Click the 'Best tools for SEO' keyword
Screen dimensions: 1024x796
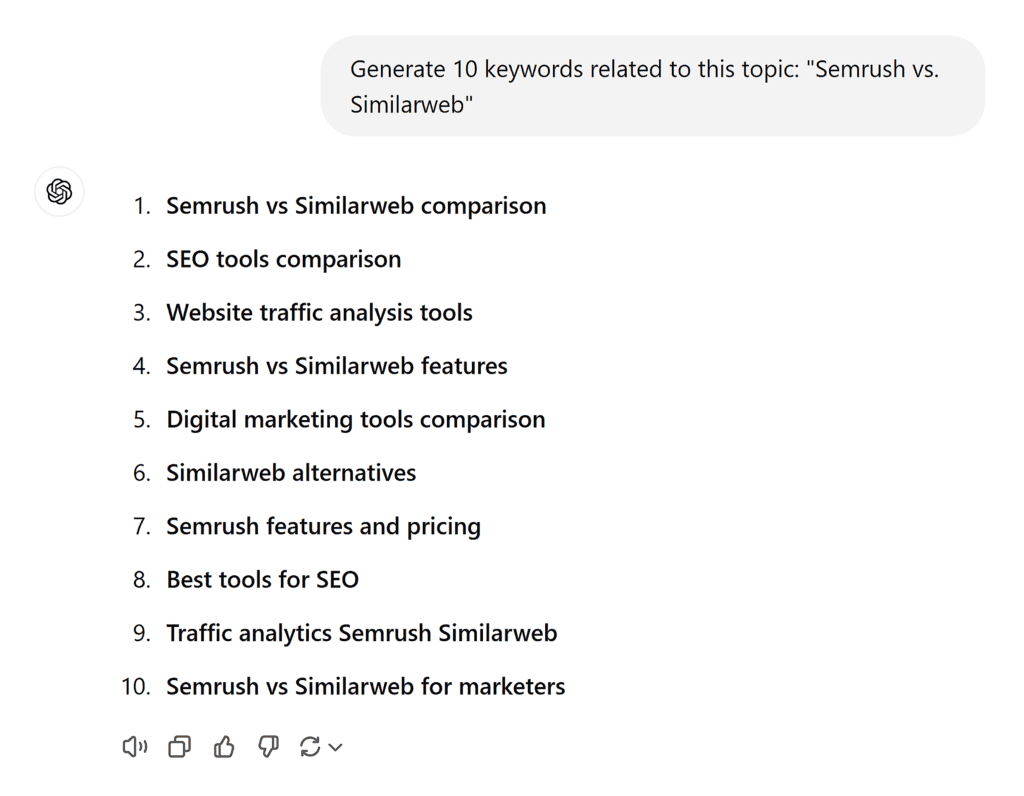click(262, 579)
